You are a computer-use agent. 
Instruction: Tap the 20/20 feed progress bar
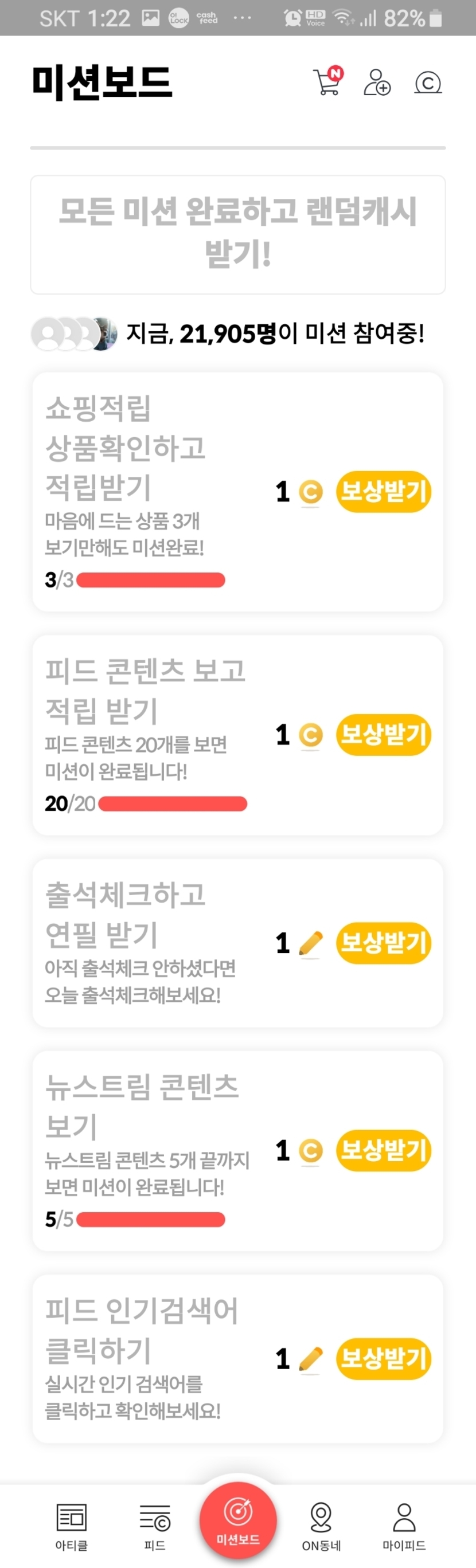tap(173, 804)
